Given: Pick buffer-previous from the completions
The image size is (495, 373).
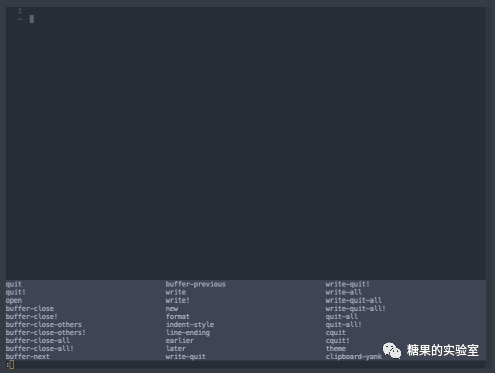Looking at the screenshot, I should point(196,284).
